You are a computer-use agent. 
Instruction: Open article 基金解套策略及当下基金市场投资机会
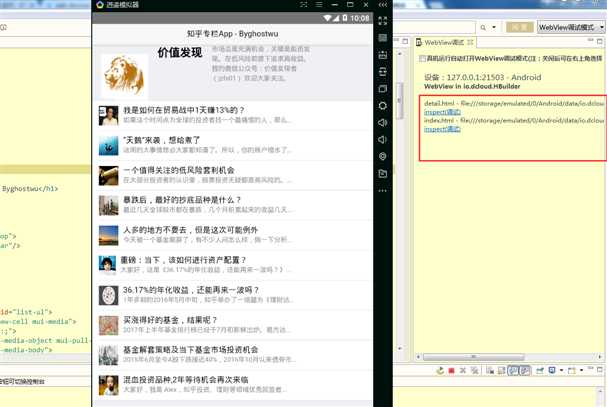pos(232,355)
